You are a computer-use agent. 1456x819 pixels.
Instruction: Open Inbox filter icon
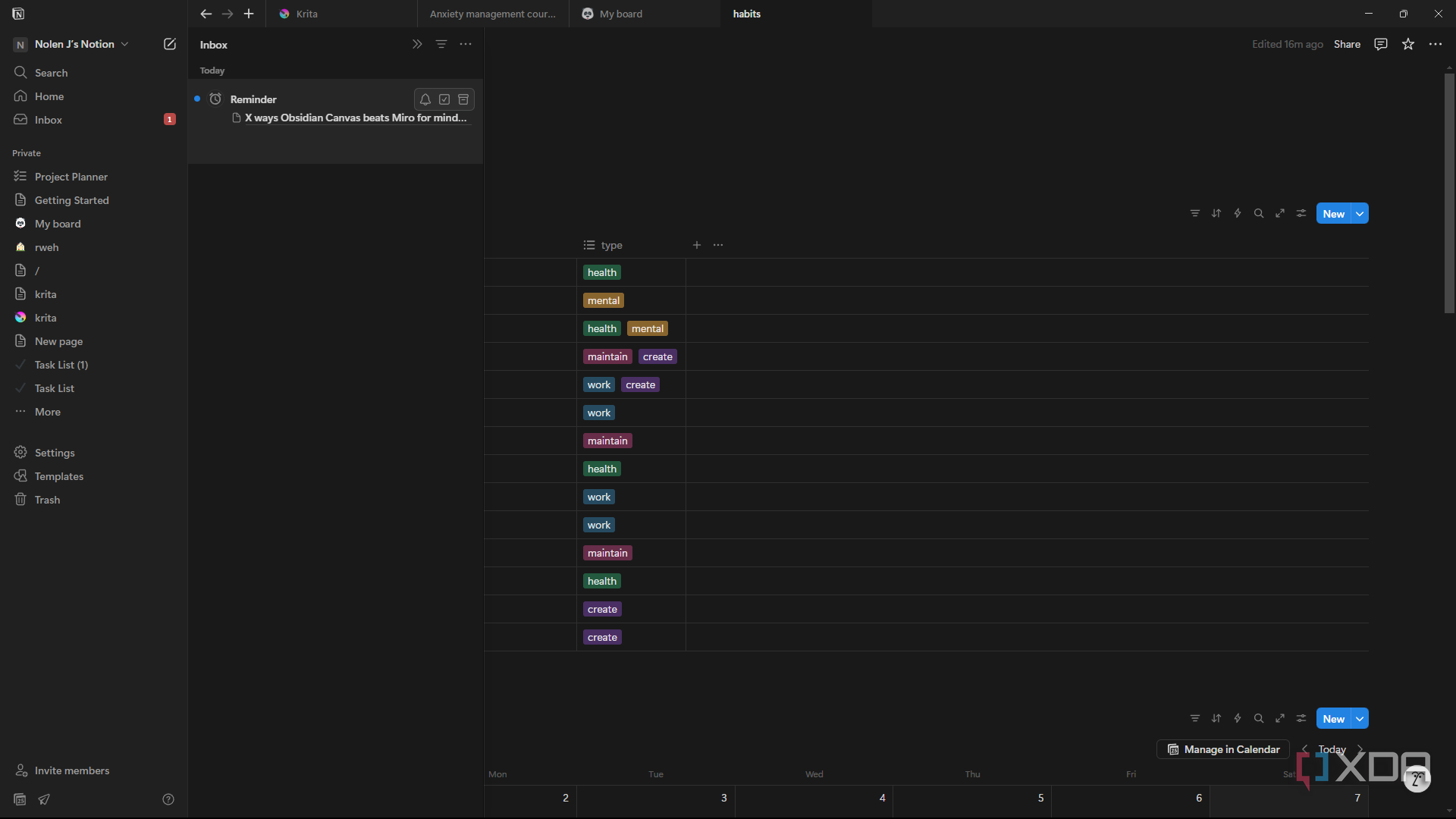point(441,44)
